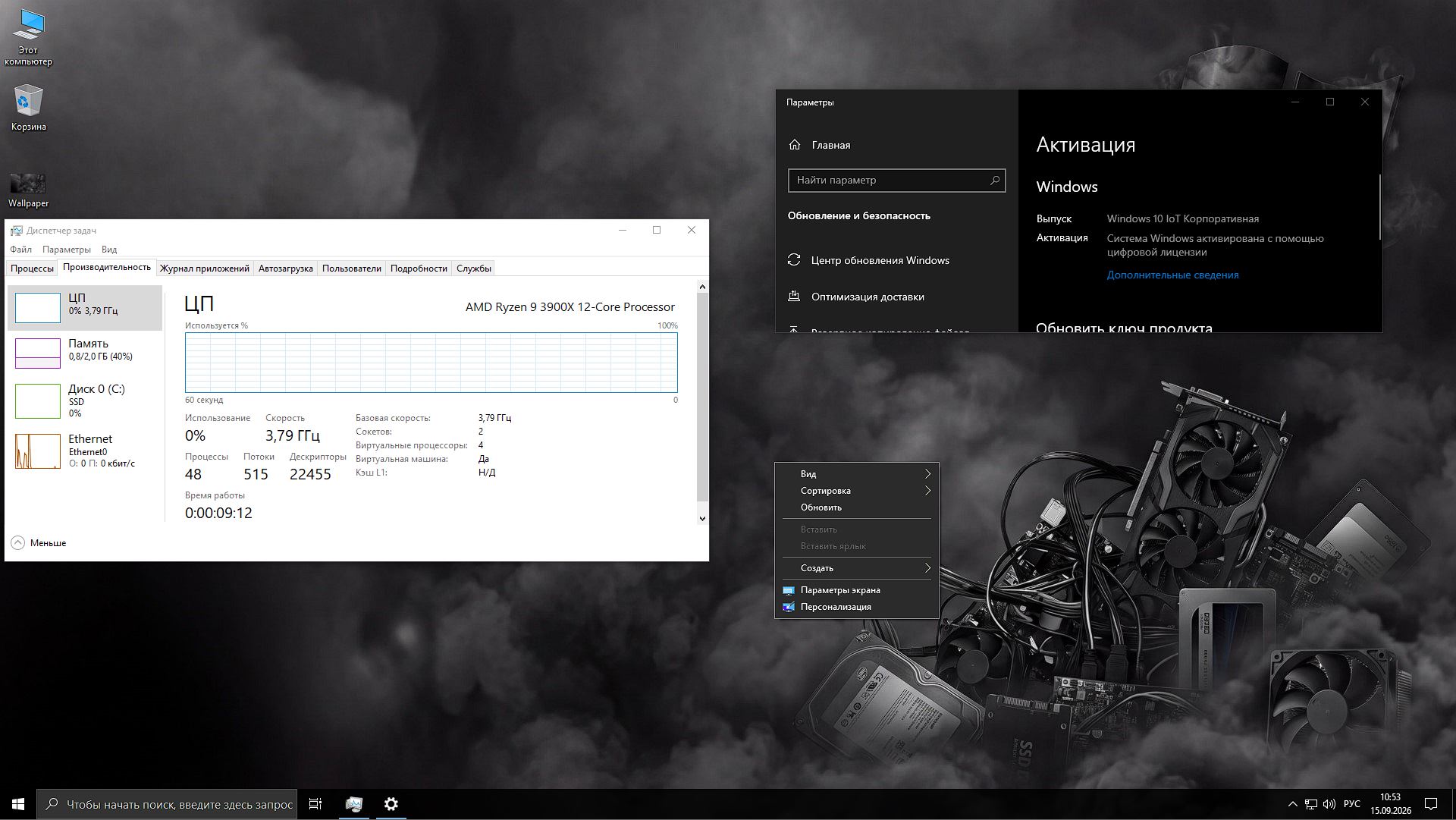Open the This PC desktop icon
Viewport: 1456px width, 820px height.
click(28, 38)
